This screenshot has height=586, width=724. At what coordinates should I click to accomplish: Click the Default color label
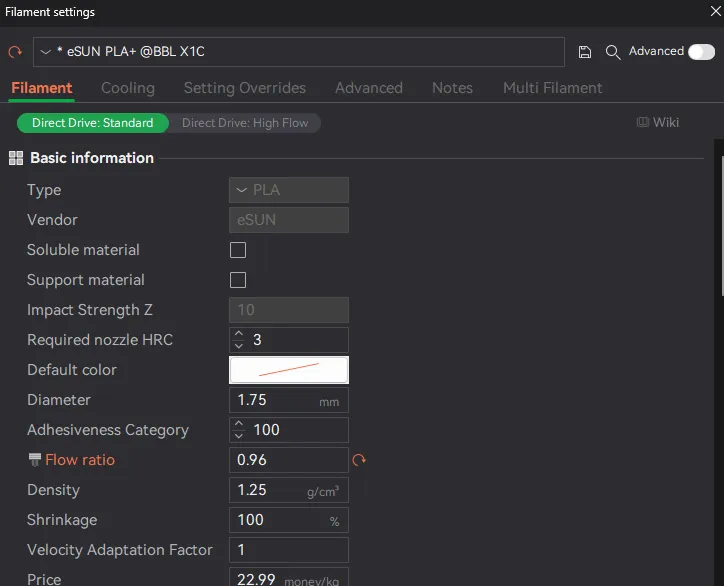coord(72,370)
